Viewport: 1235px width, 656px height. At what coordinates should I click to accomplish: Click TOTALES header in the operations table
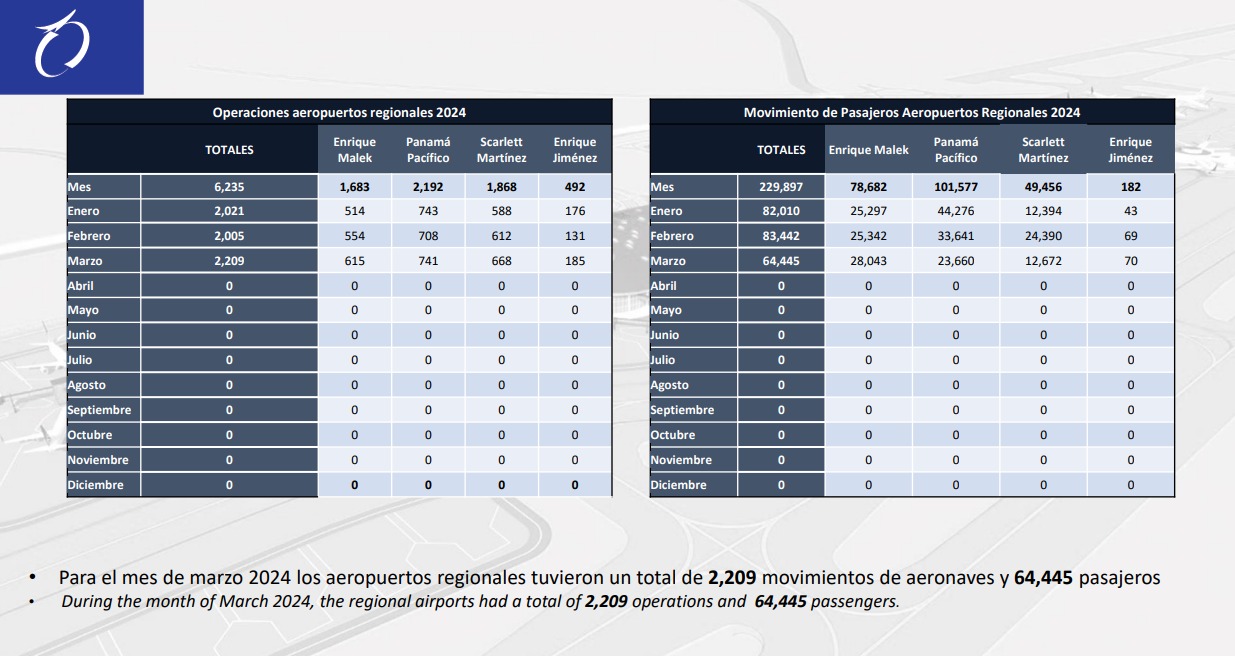coord(229,150)
